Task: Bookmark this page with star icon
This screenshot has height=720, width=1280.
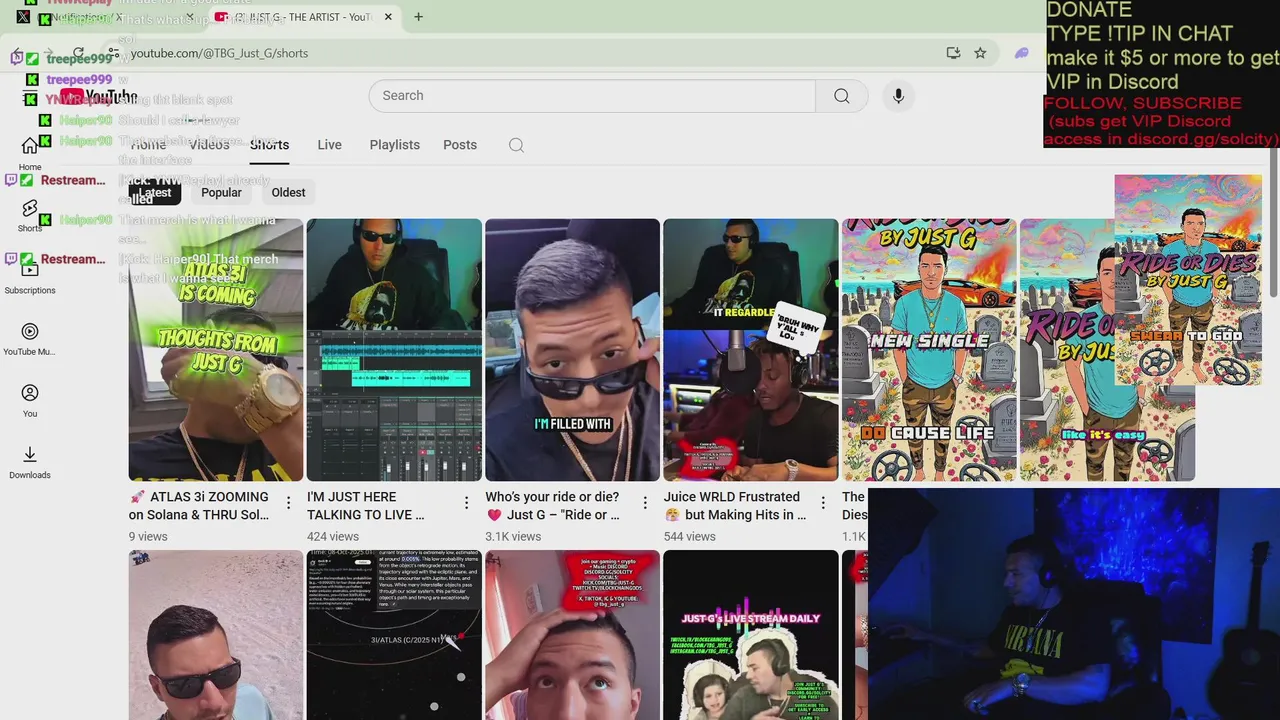Action: pos(980,53)
